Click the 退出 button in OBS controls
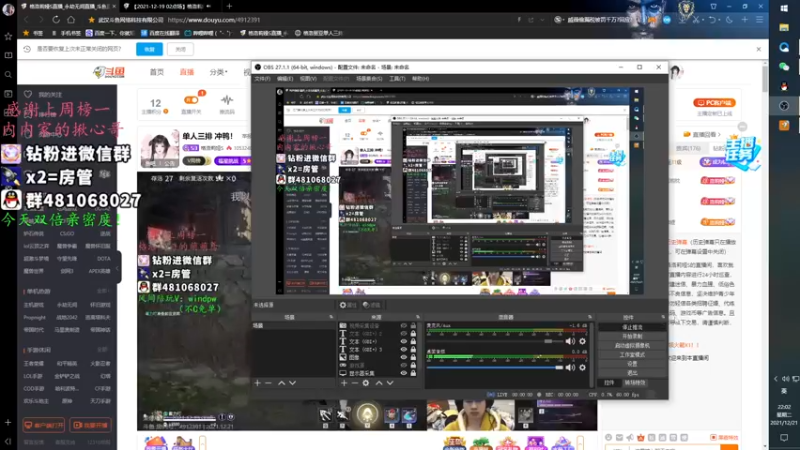The height and width of the screenshot is (450, 800). 632,373
